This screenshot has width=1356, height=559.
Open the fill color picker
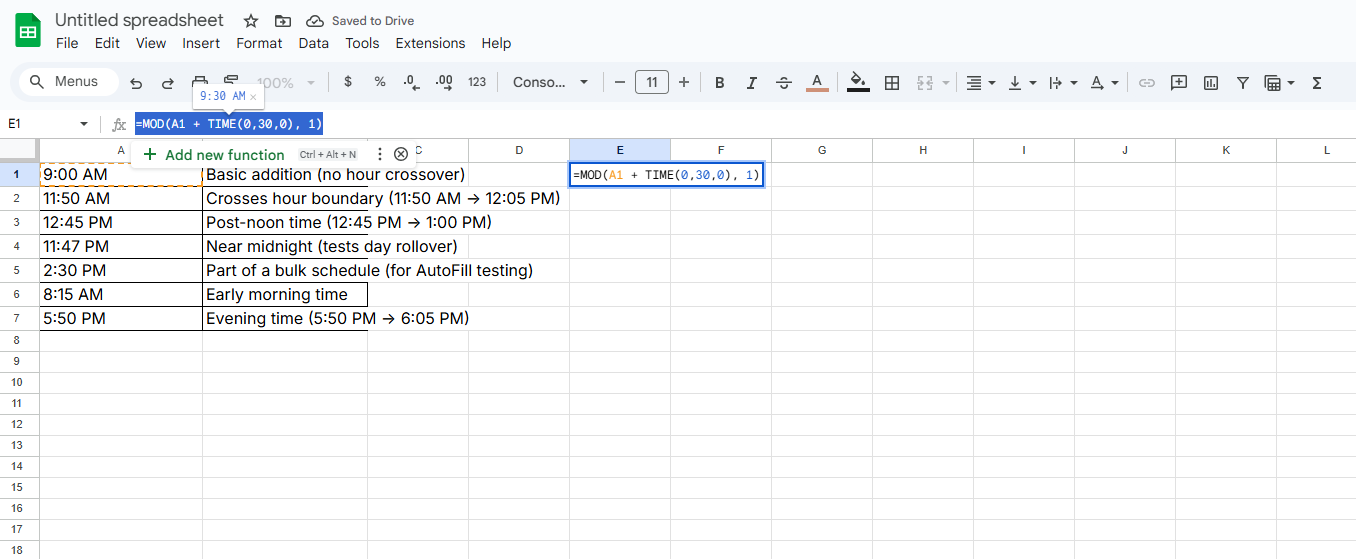[x=857, y=82]
